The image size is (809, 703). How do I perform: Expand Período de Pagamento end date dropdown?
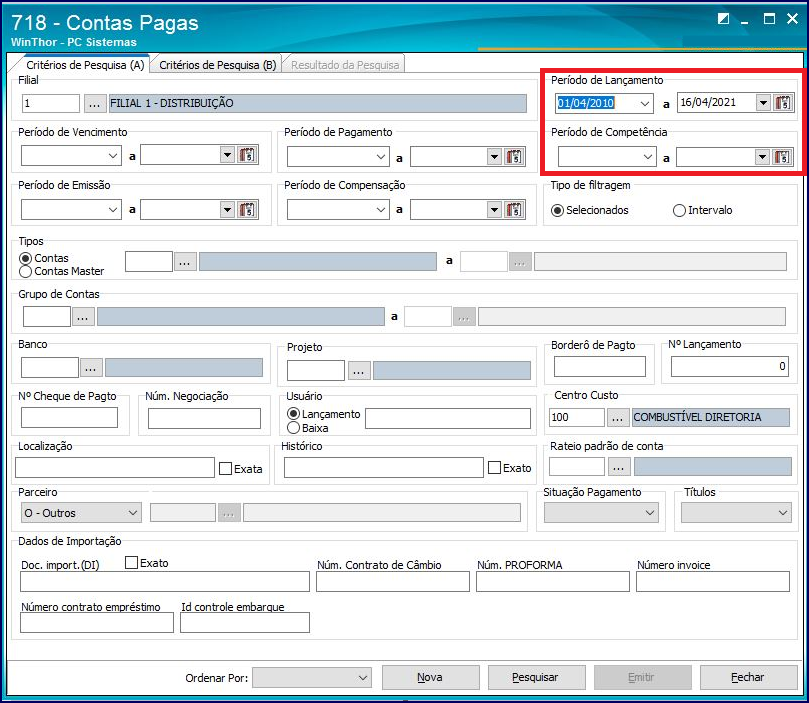point(494,156)
